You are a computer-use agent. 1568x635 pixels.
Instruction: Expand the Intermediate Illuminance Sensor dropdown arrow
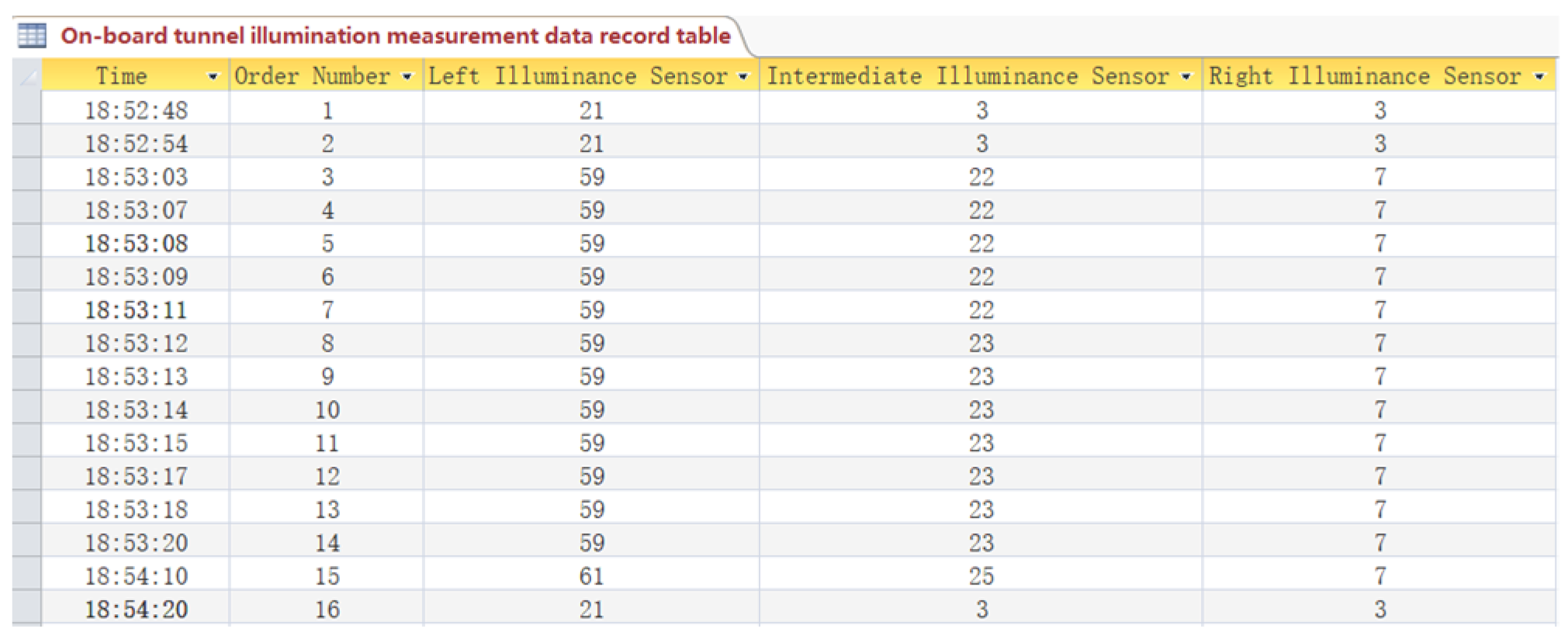(1186, 77)
